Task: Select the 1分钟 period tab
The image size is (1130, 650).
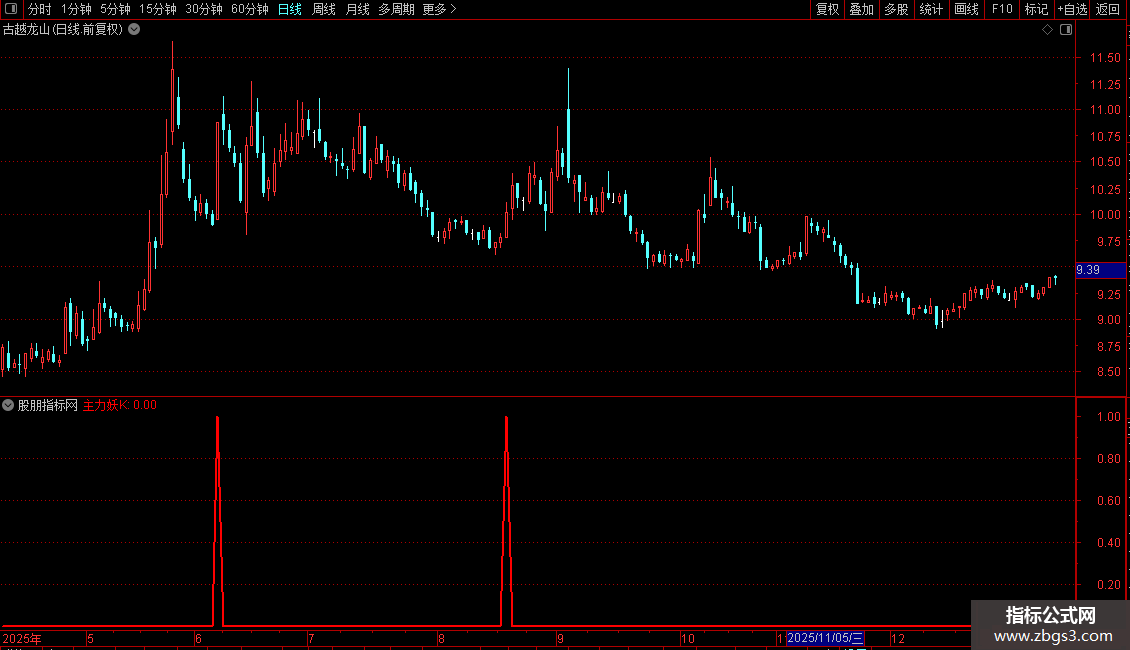Action: (x=76, y=9)
